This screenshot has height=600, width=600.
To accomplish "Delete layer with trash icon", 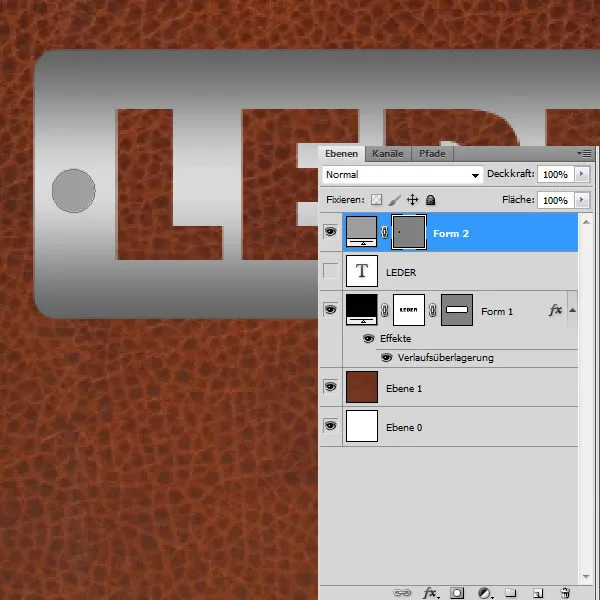I will 564,592.
